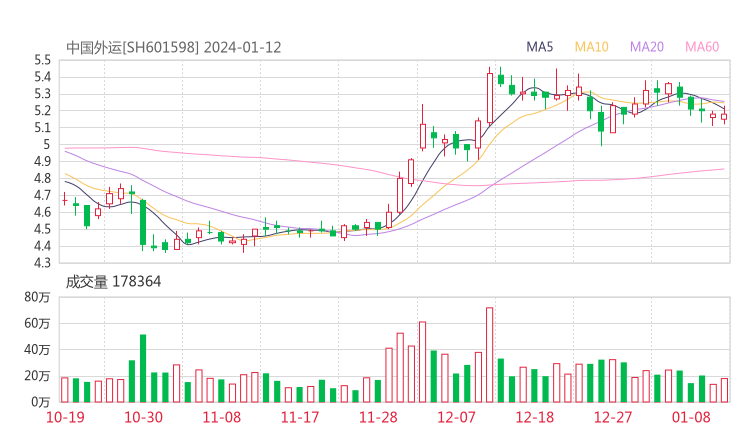Click the 12-07 date label
Viewport: 740px width, 440px height.
456,417
